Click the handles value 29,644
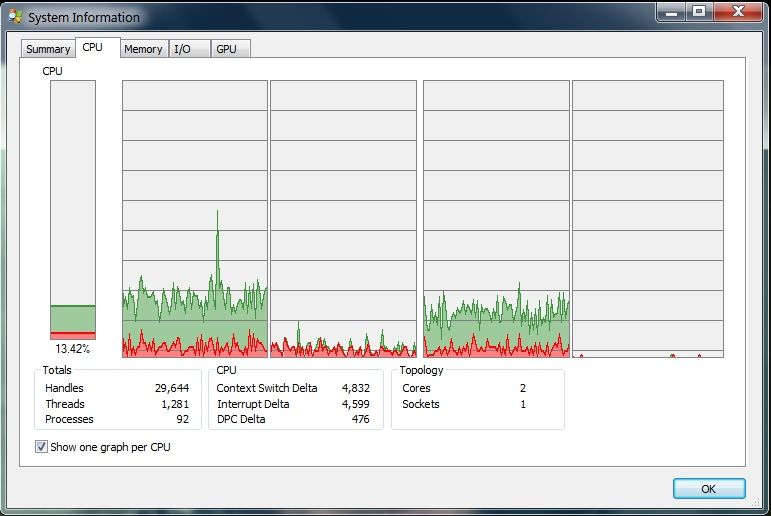This screenshot has width=771, height=516. click(x=172, y=388)
